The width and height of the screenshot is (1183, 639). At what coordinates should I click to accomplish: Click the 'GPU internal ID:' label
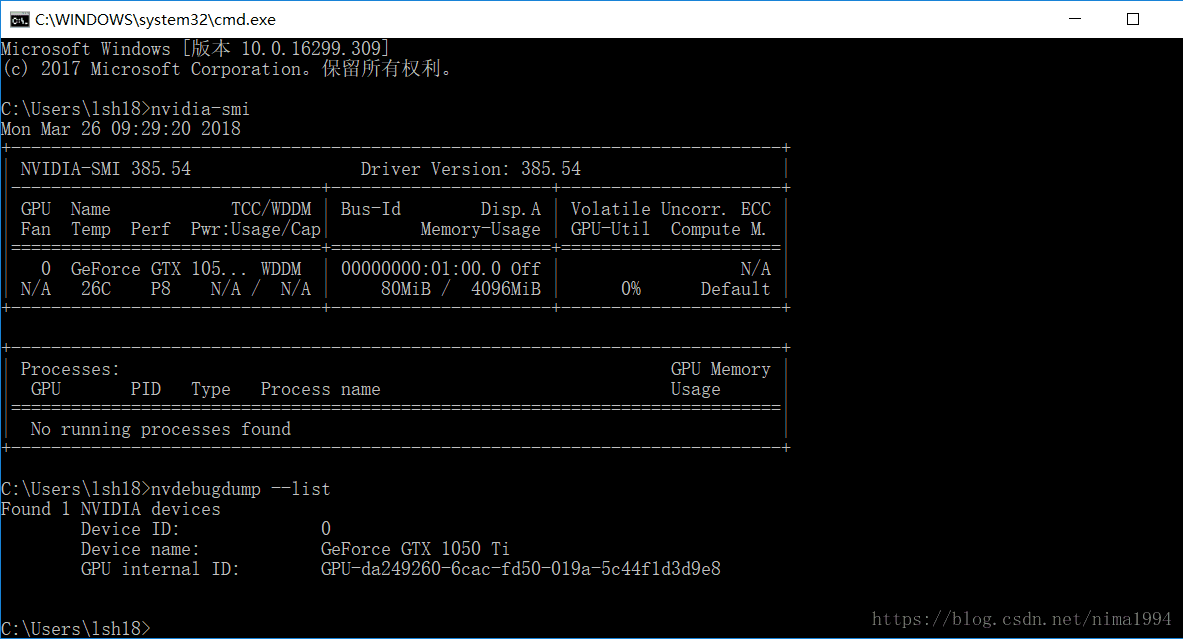pos(160,569)
